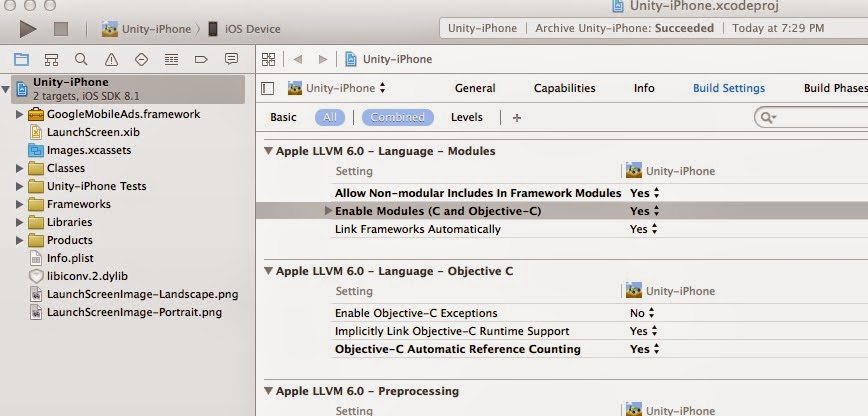Select the iOS Device destination
The height and width of the screenshot is (416, 868).
coord(245,29)
